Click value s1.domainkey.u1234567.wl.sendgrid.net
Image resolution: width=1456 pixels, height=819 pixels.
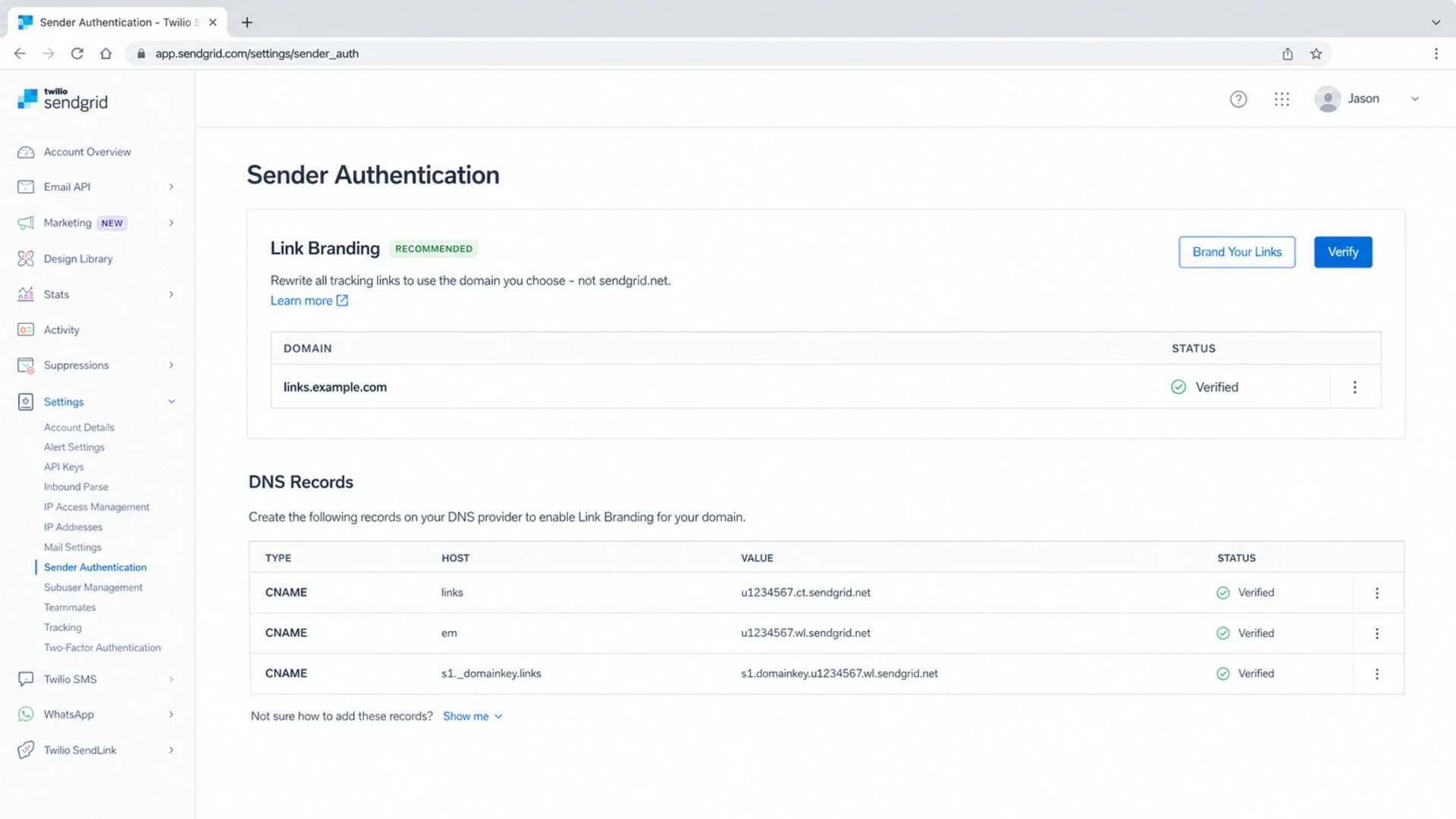[x=839, y=673]
